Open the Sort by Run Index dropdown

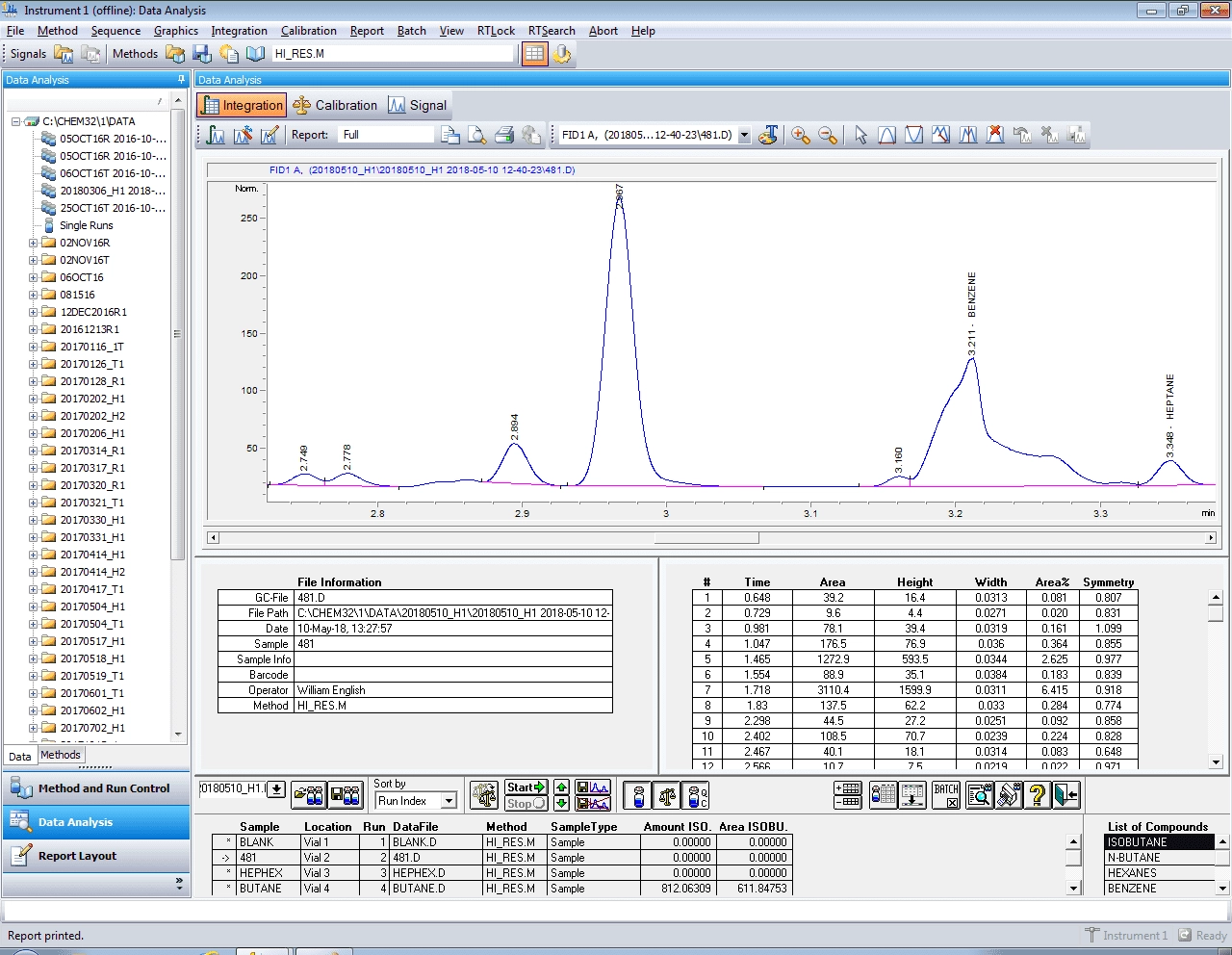click(449, 801)
